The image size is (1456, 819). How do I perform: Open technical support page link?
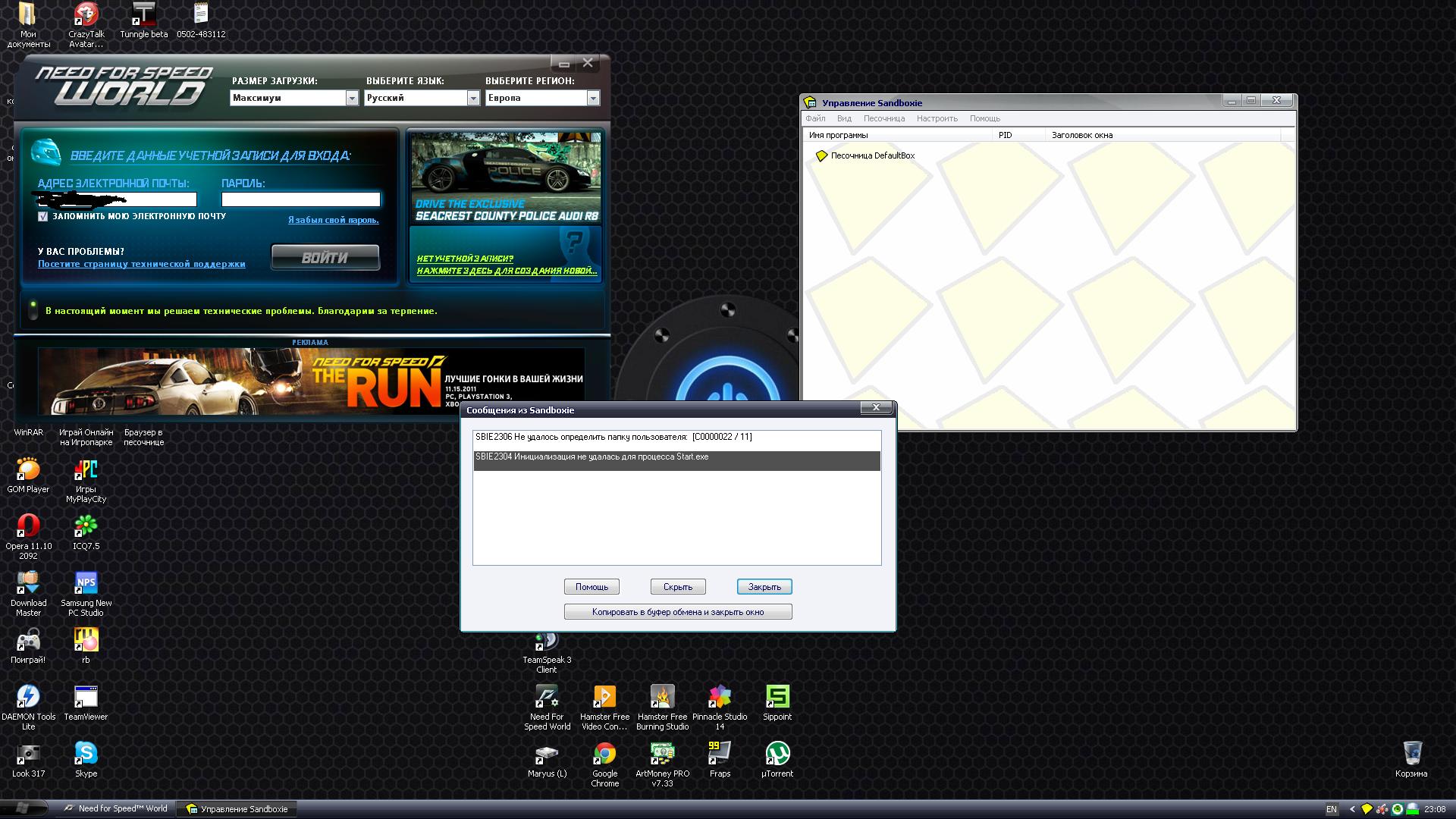tap(142, 264)
